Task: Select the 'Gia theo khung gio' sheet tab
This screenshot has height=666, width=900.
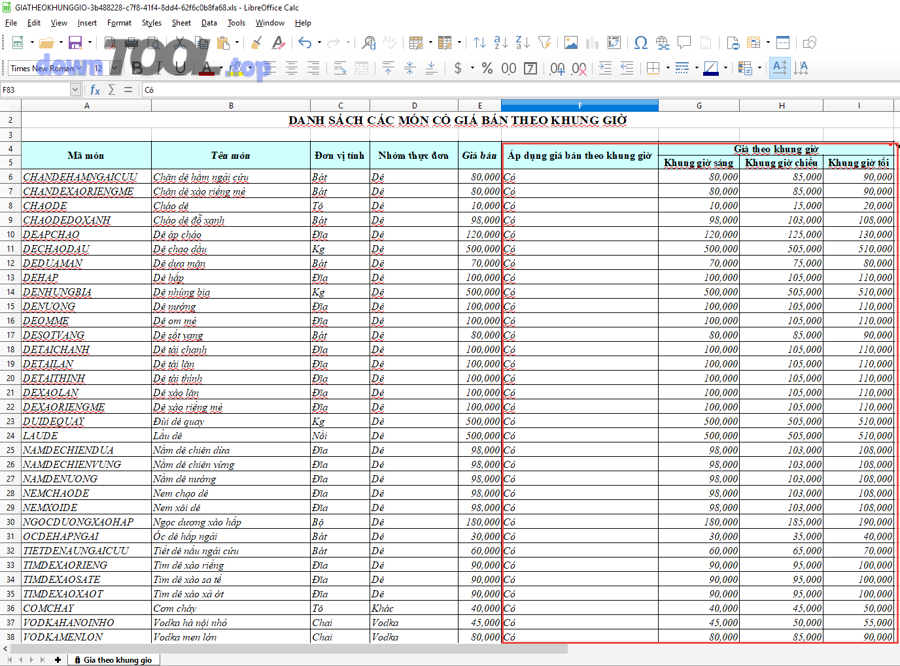Action: tap(113, 660)
